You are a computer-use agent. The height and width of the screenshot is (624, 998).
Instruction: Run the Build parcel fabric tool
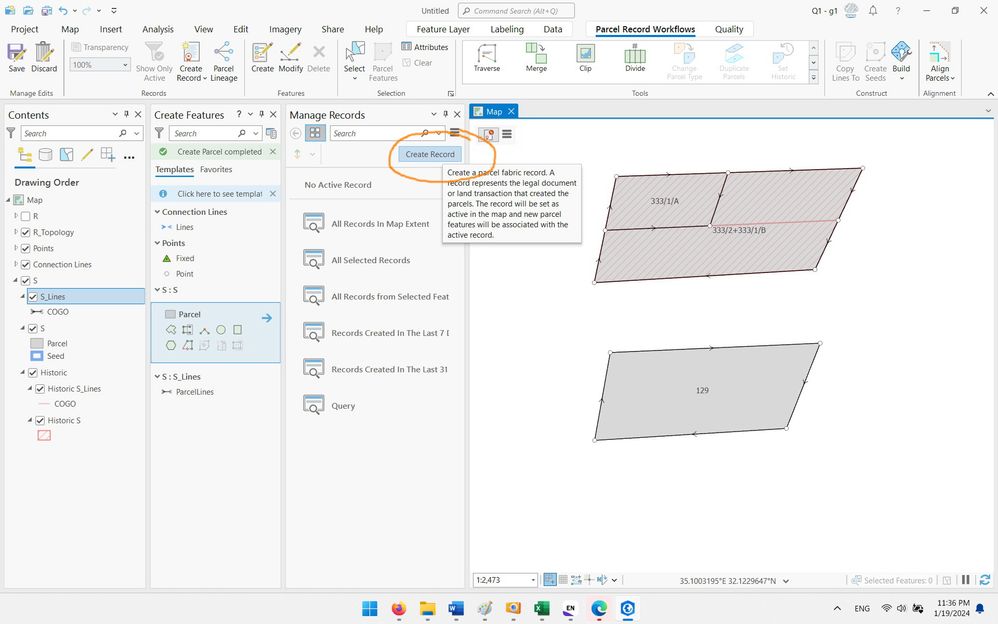(901, 62)
